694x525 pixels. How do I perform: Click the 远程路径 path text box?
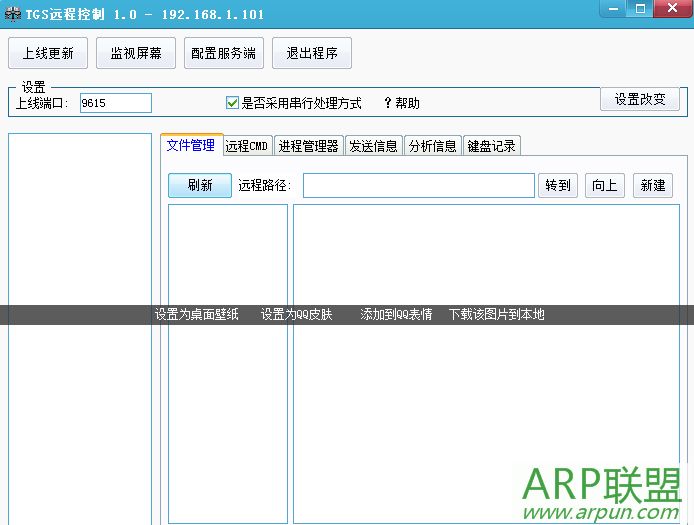click(418, 185)
